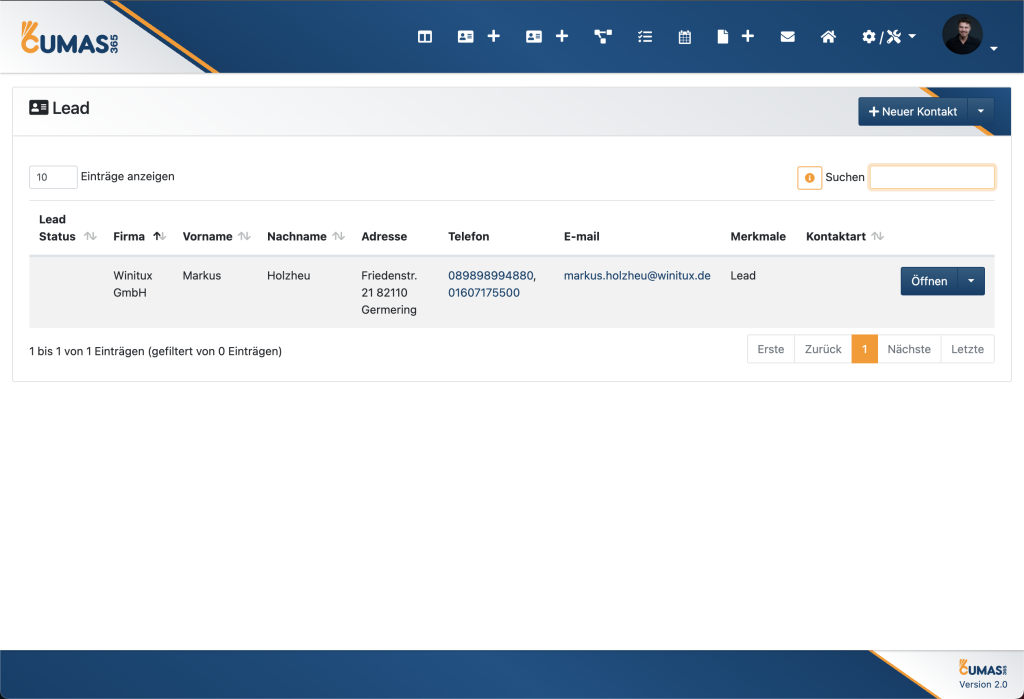Open the task checklist icon
Screen dimensions: 1024x699
[645, 37]
